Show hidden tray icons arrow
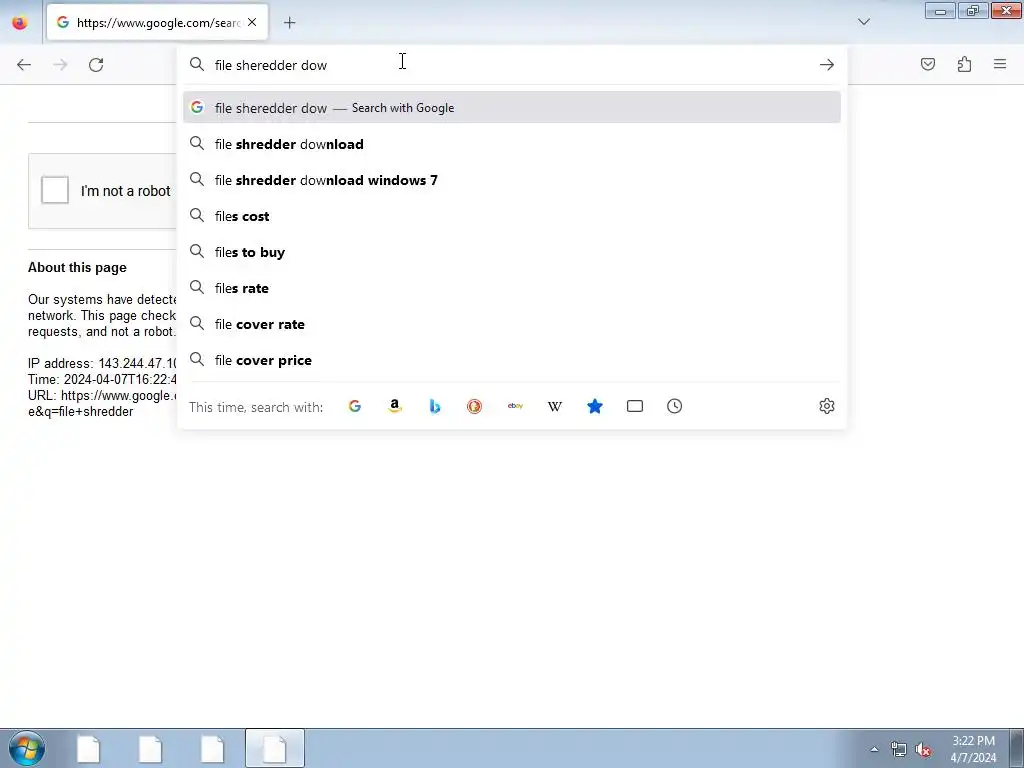 874,749
